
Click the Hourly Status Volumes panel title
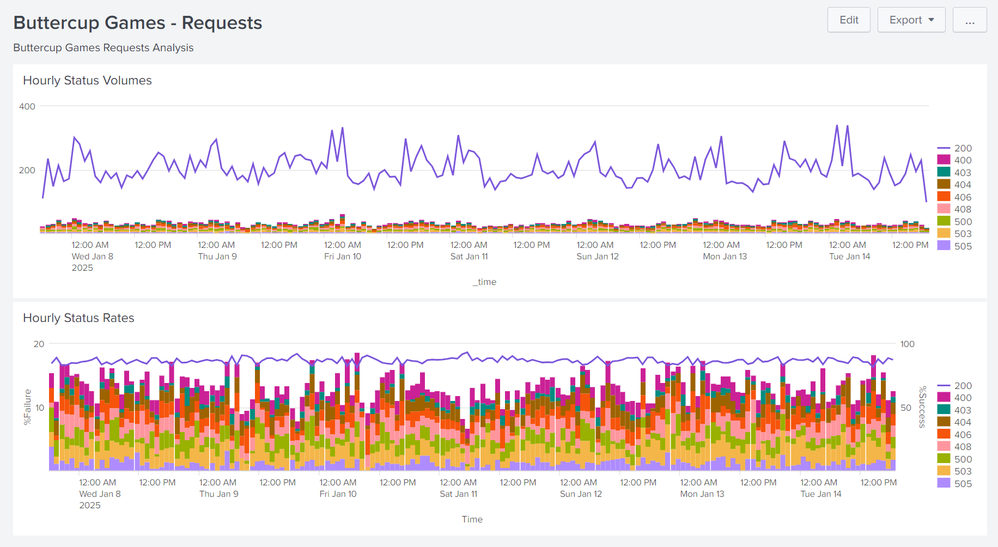87,80
